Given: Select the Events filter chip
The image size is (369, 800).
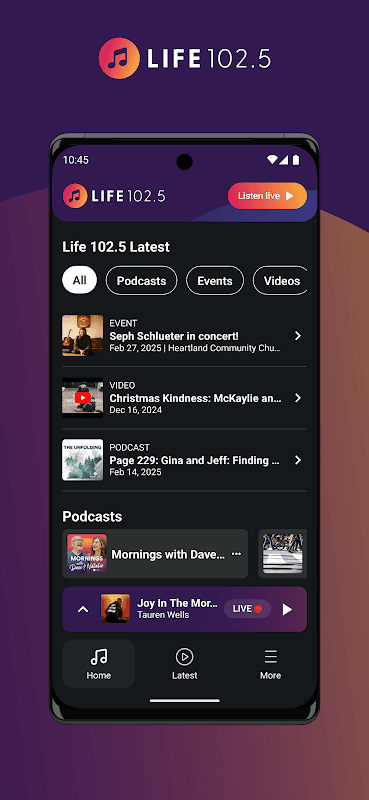Looking at the screenshot, I should [215, 281].
